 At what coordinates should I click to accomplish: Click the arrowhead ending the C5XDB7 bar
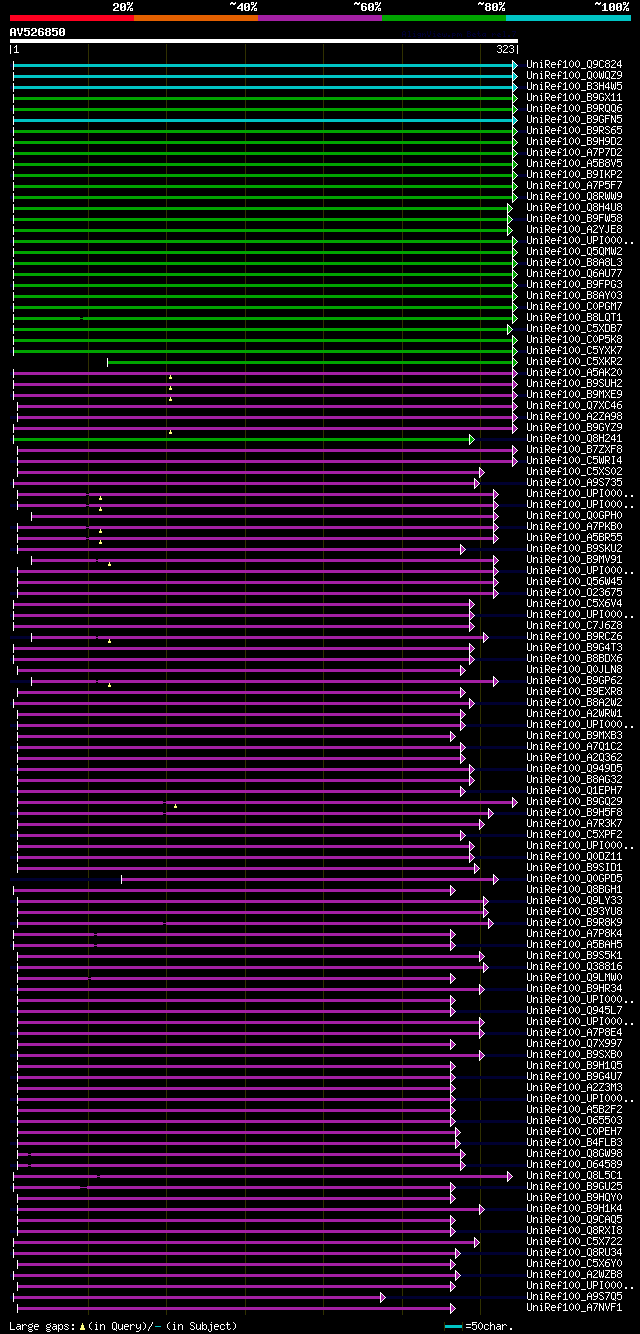coord(509,328)
